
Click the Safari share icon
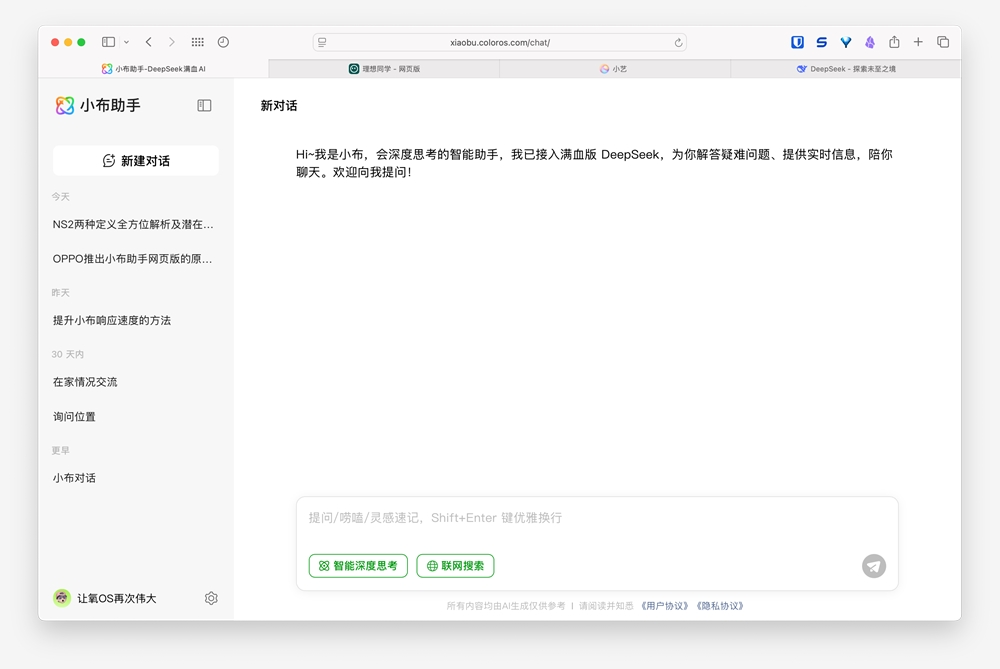pyautogui.click(x=894, y=42)
